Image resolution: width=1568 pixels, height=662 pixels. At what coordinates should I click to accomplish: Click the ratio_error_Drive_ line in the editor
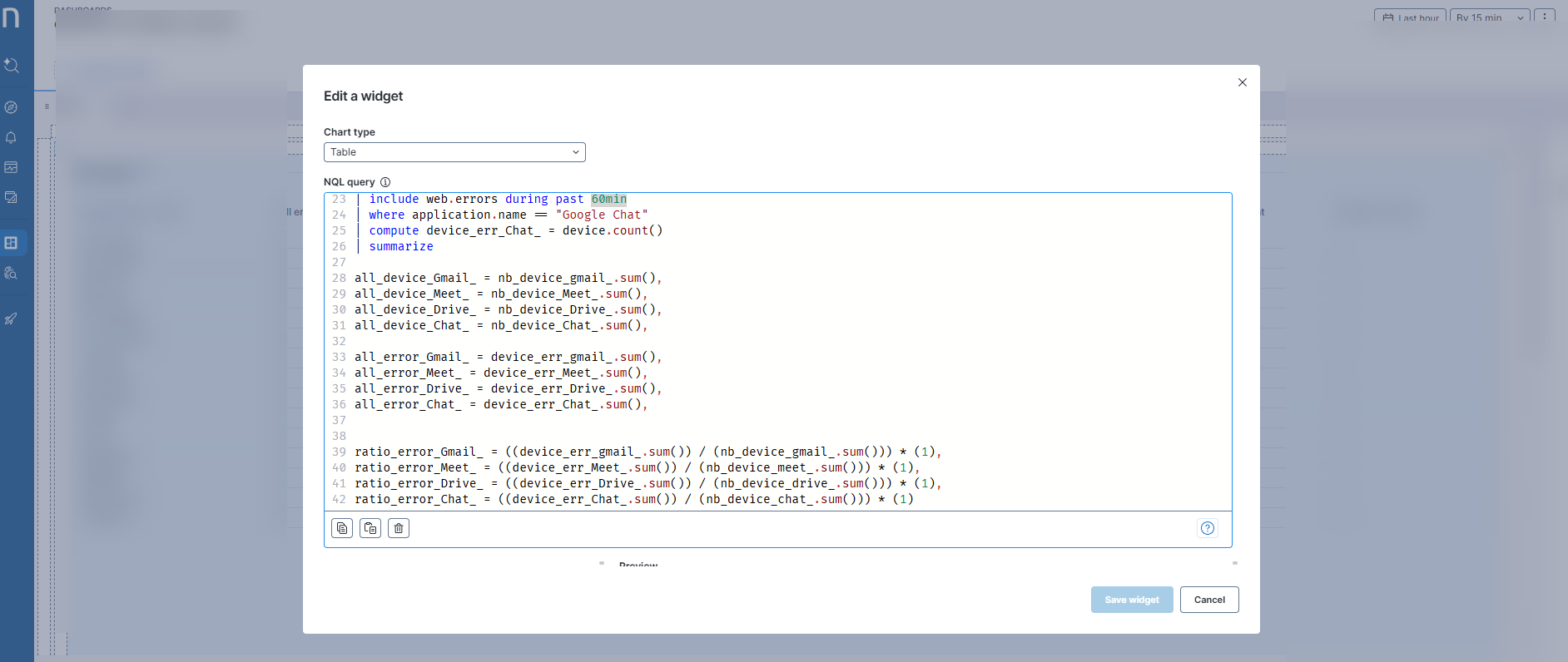click(648, 483)
